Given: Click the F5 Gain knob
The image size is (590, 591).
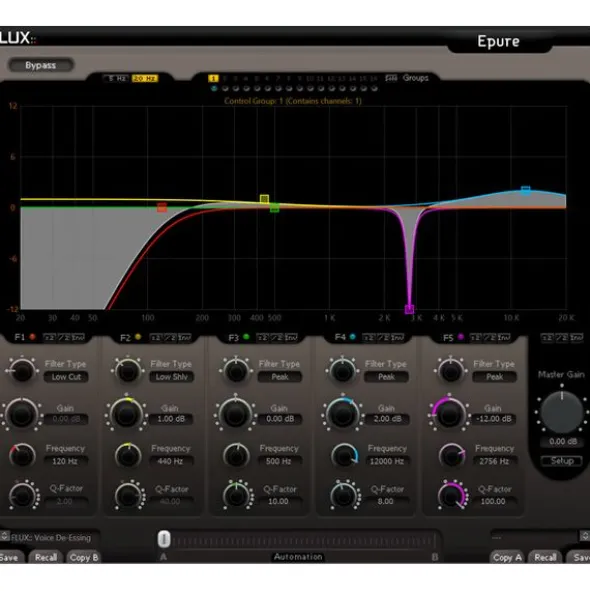Looking at the screenshot, I should 449,415.
